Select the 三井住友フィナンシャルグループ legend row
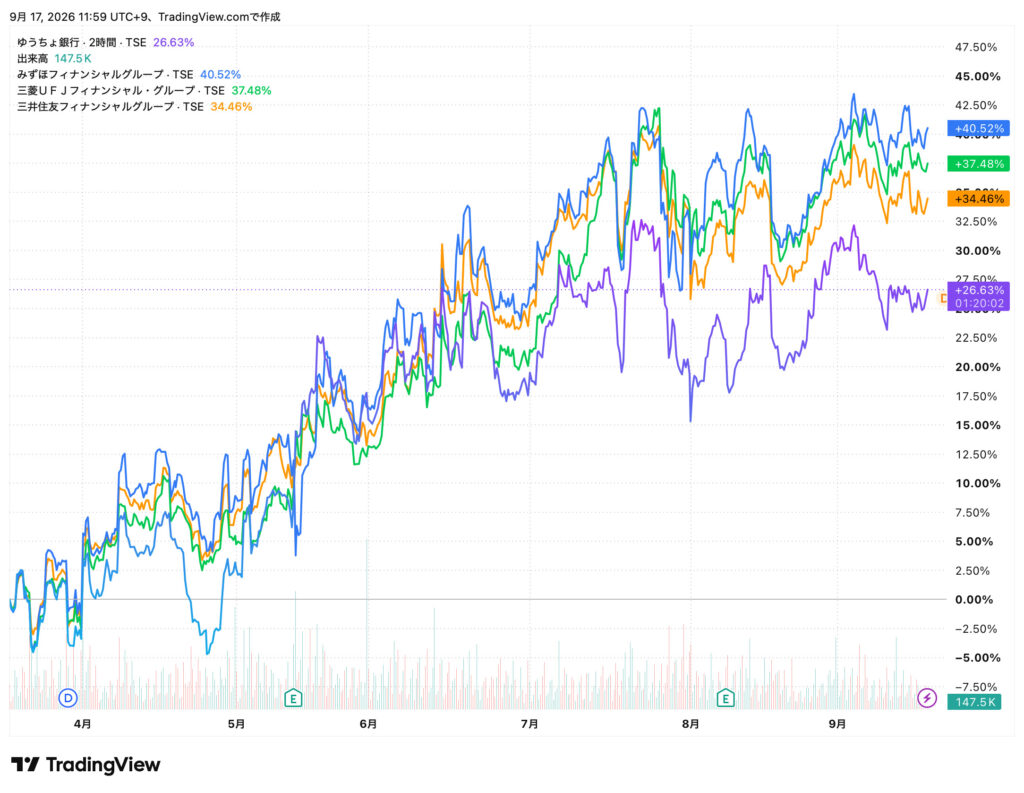Screen dimensions: 1024x793 [134, 106]
